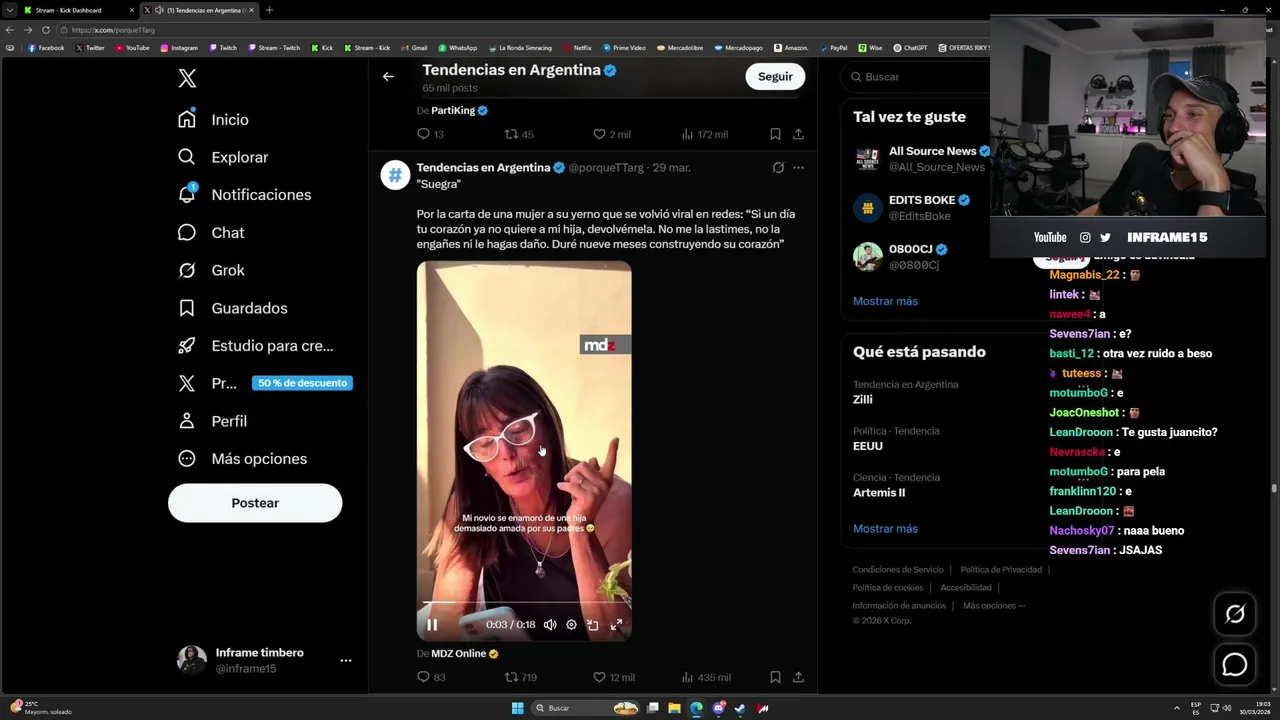
Task: Enable picture-in-picture on the video
Action: pyautogui.click(x=593, y=625)
